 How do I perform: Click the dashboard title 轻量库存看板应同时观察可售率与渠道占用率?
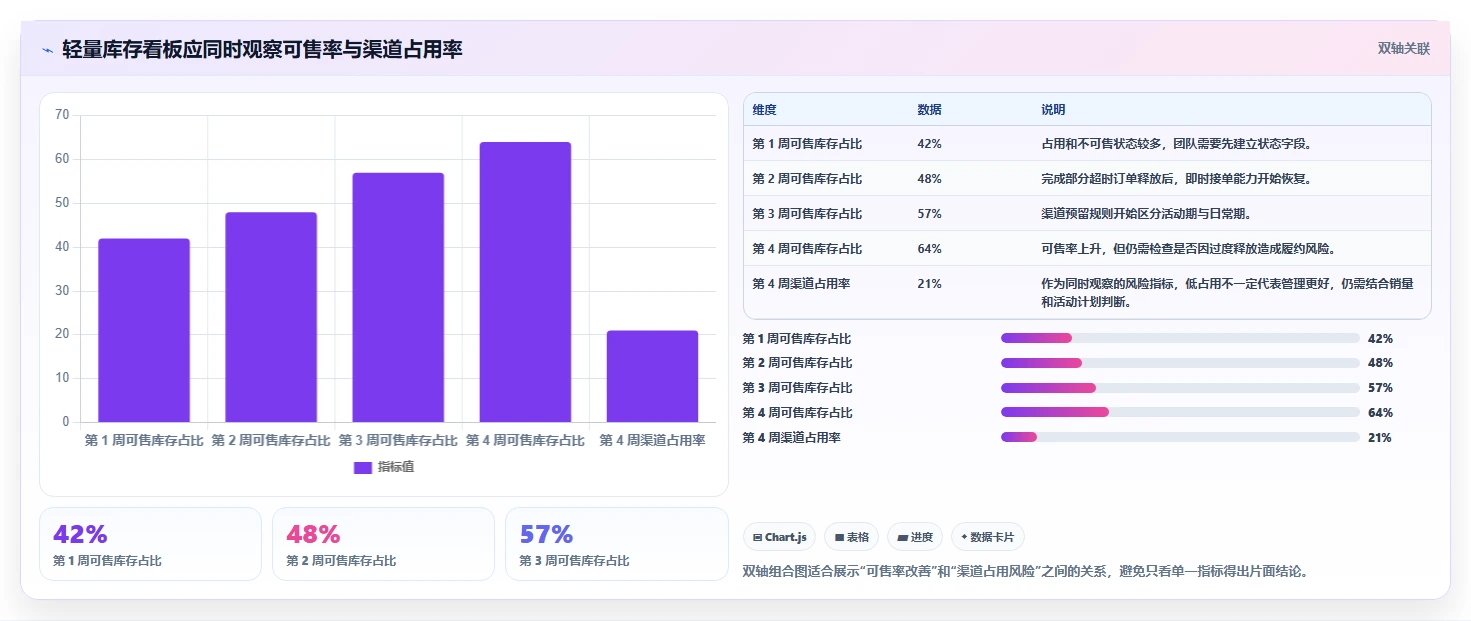(x=262, y=49)
